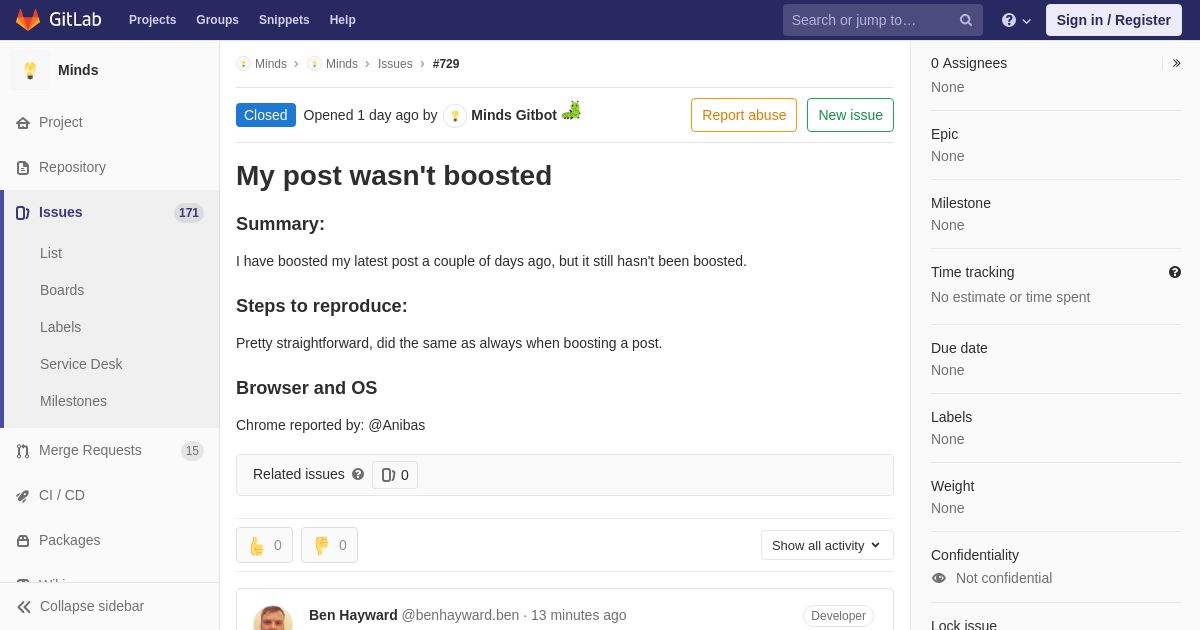Click the 0 Assignees heading

tap(969, 63)
